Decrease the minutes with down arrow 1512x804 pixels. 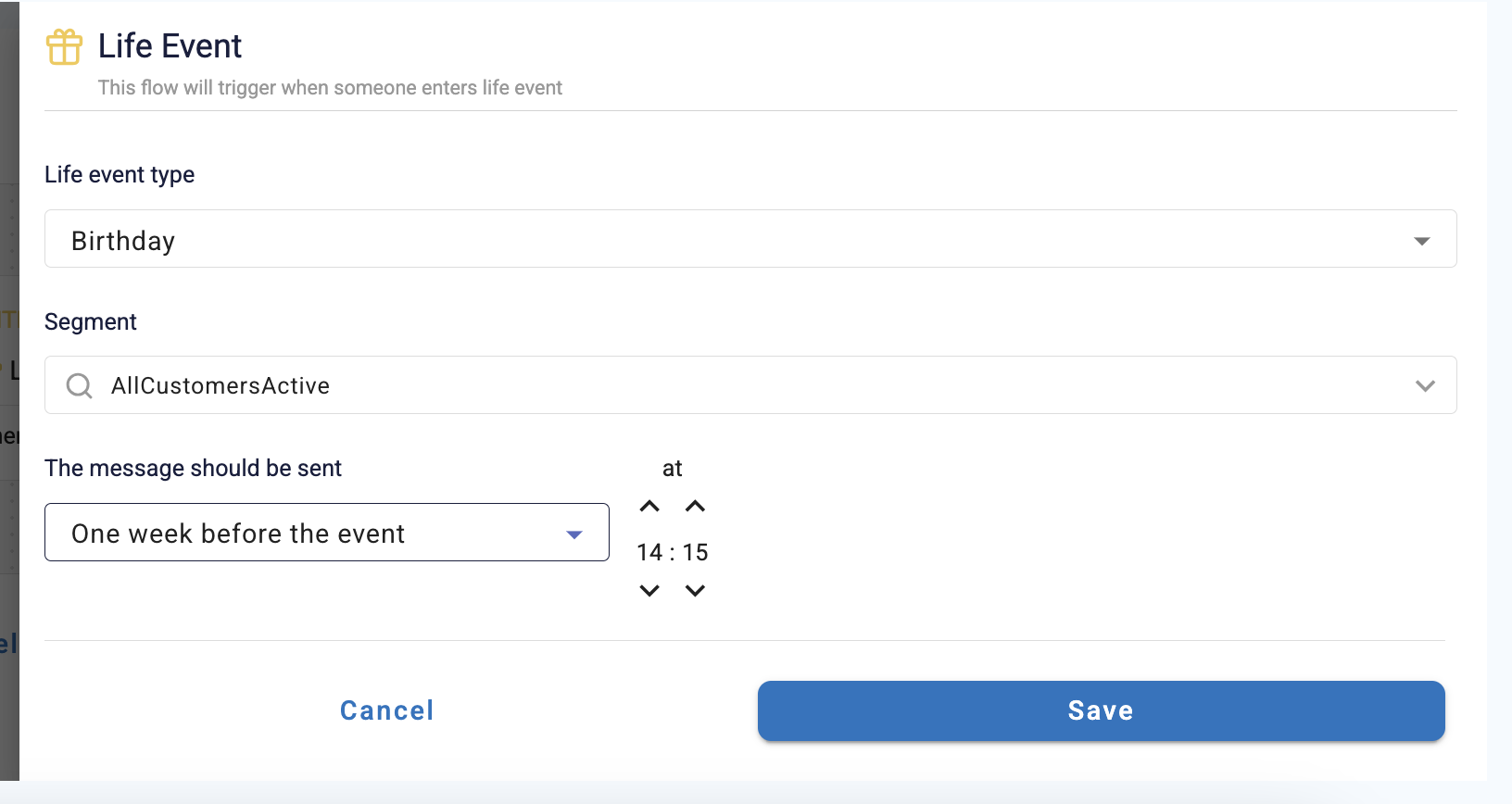[695, 590]
